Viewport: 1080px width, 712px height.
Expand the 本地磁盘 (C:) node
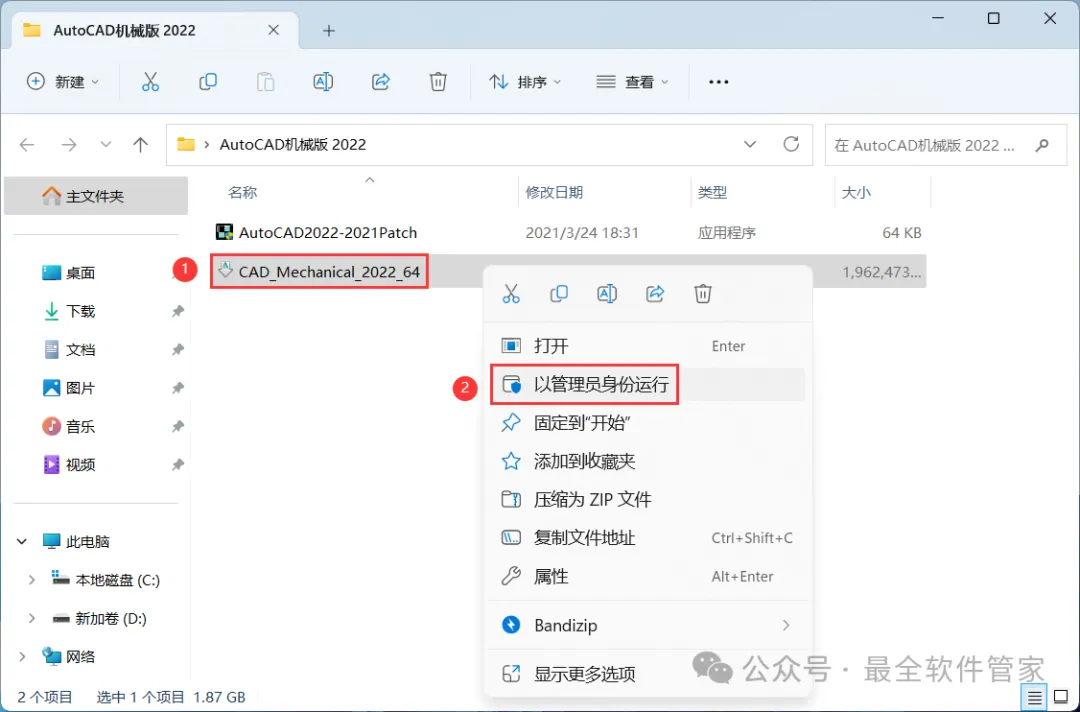(x=32, y=580)
